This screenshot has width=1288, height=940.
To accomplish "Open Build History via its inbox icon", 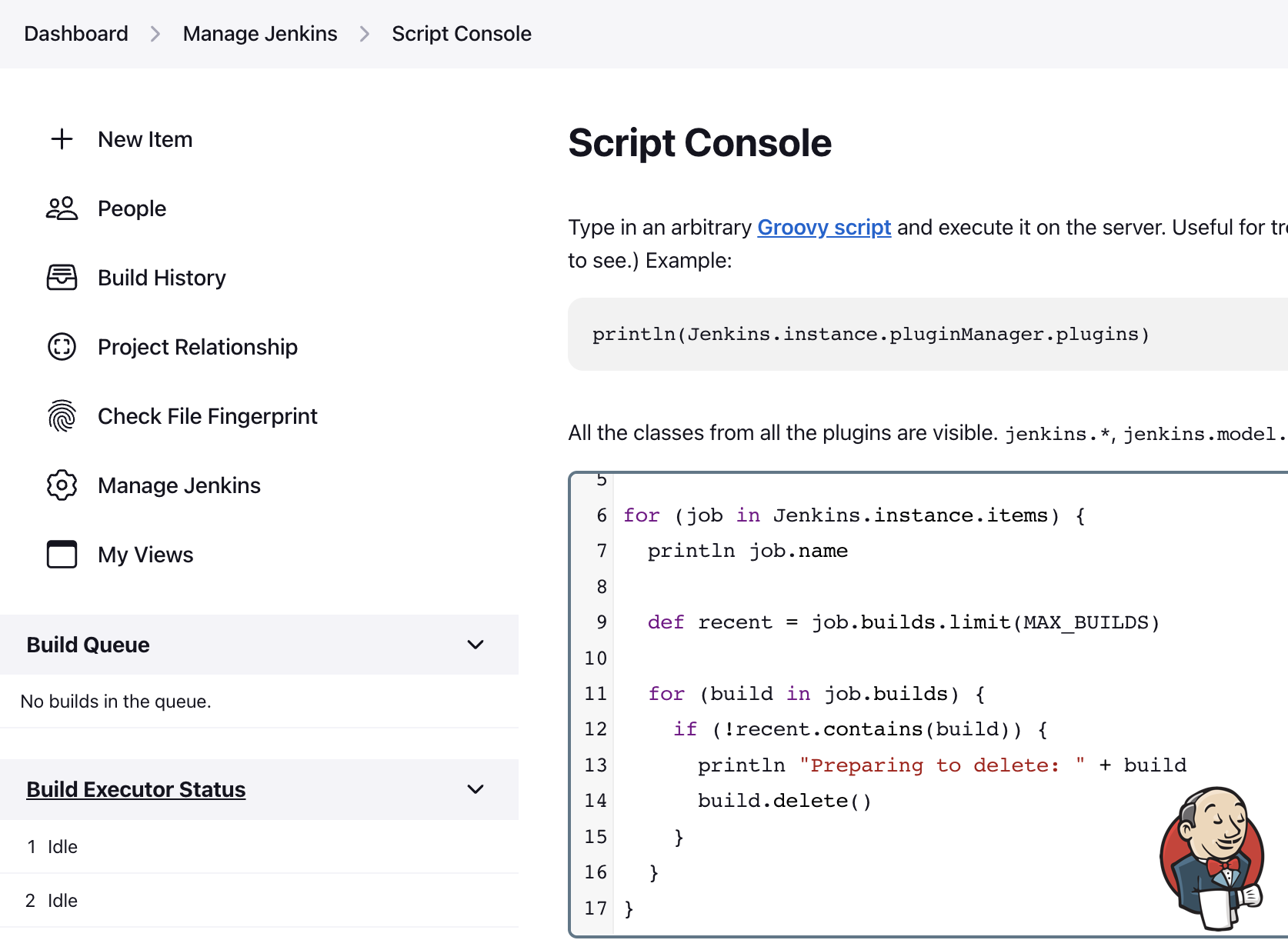I will pos(62,278).
